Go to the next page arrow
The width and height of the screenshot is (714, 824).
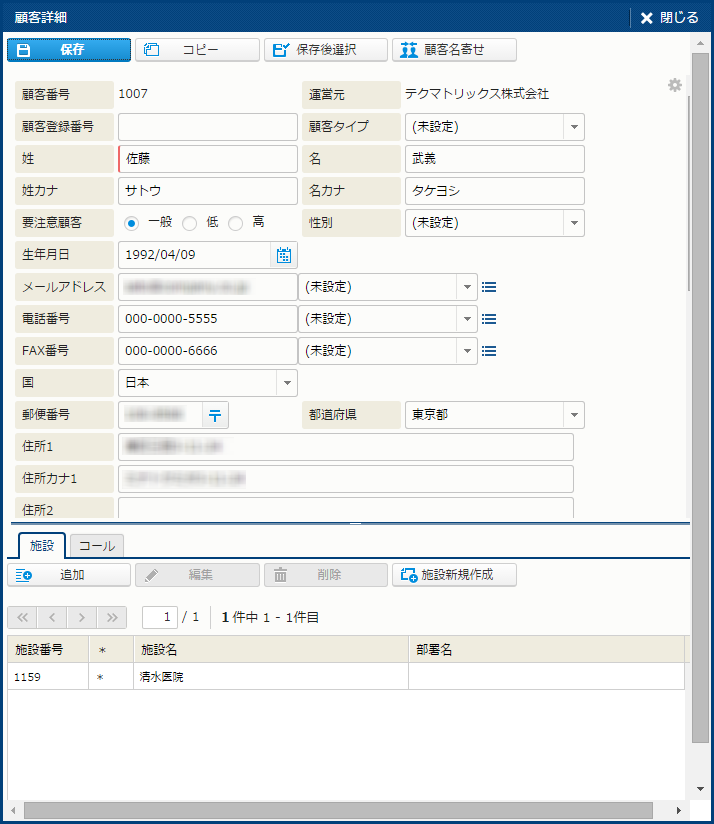click(82, 617)
